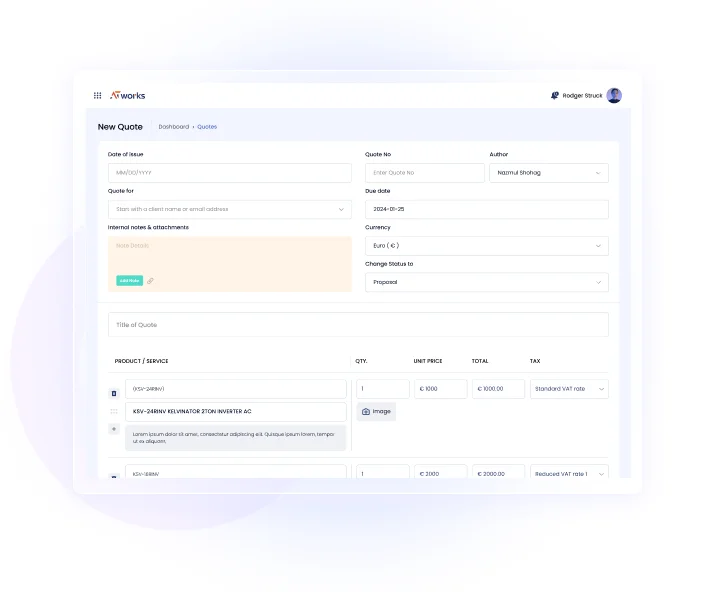Screen dimensions: 704x592
Task: Go to Dashboard in the breadcrumb
Action: point(173,127)
